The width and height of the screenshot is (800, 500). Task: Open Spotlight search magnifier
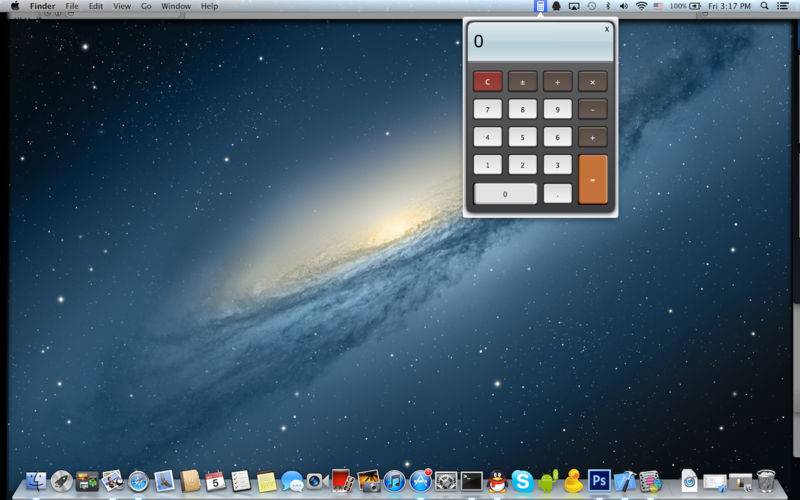[x=764, y=6]
